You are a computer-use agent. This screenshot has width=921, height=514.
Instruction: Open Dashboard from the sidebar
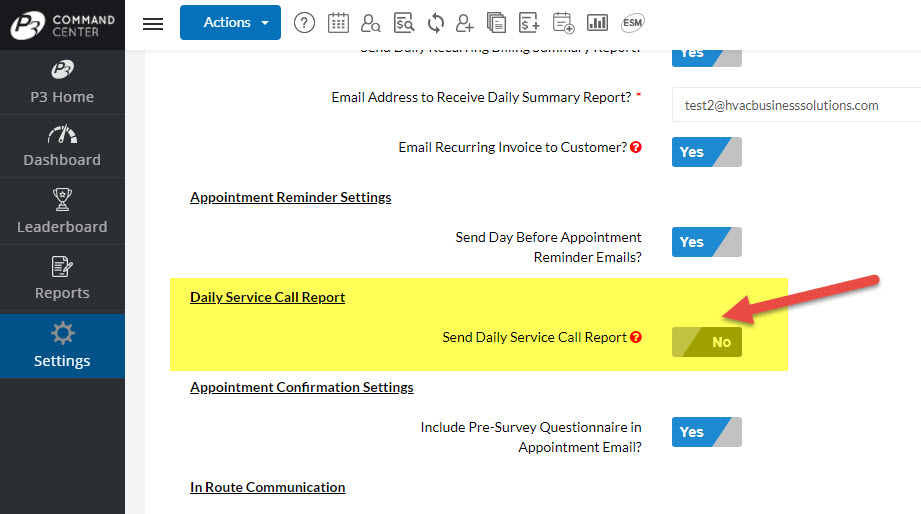point(62,146)
